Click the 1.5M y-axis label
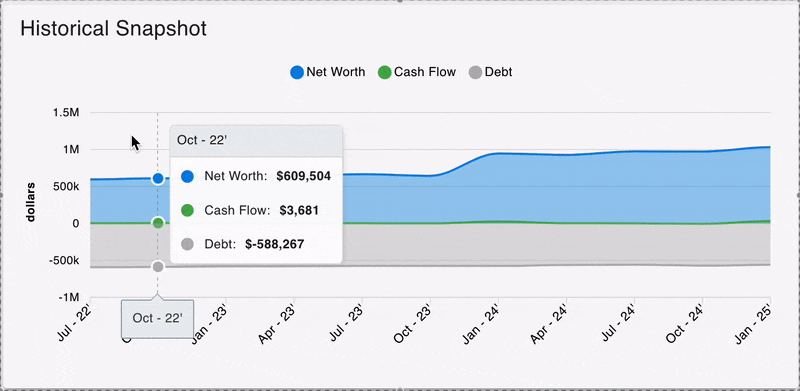 [x=66, y=113]
